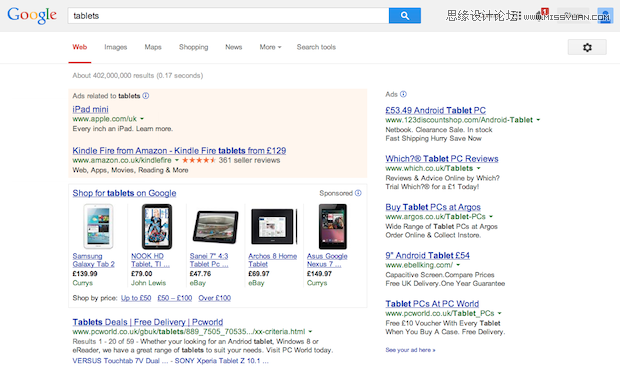Open the Samsung Galaxy Tab 2 product link
620x374 pixels.
(94, 260)
